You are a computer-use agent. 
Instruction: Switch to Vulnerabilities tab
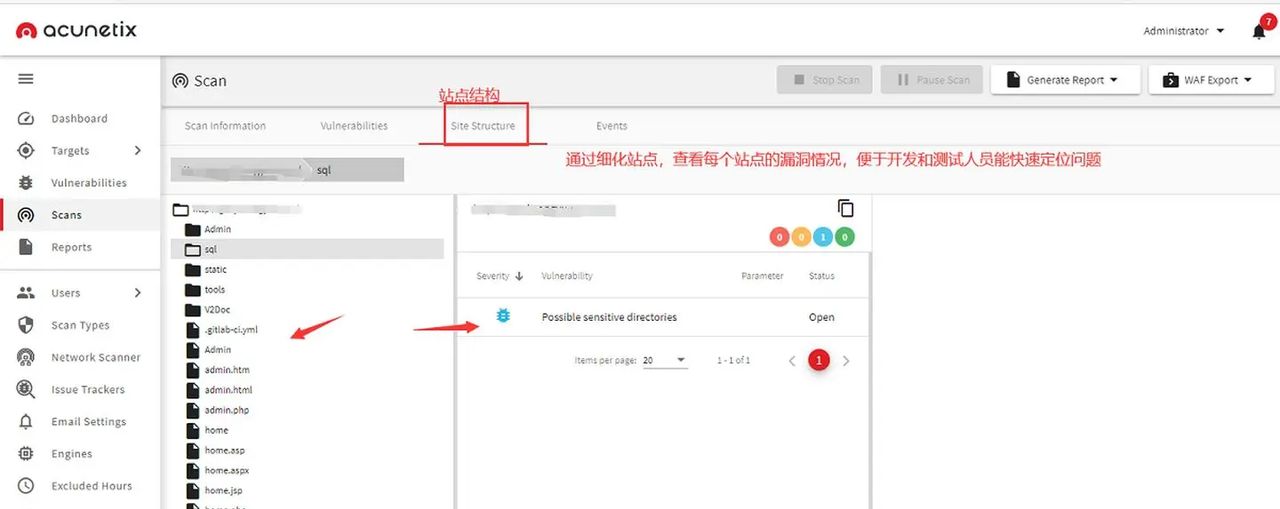point(354,126)
